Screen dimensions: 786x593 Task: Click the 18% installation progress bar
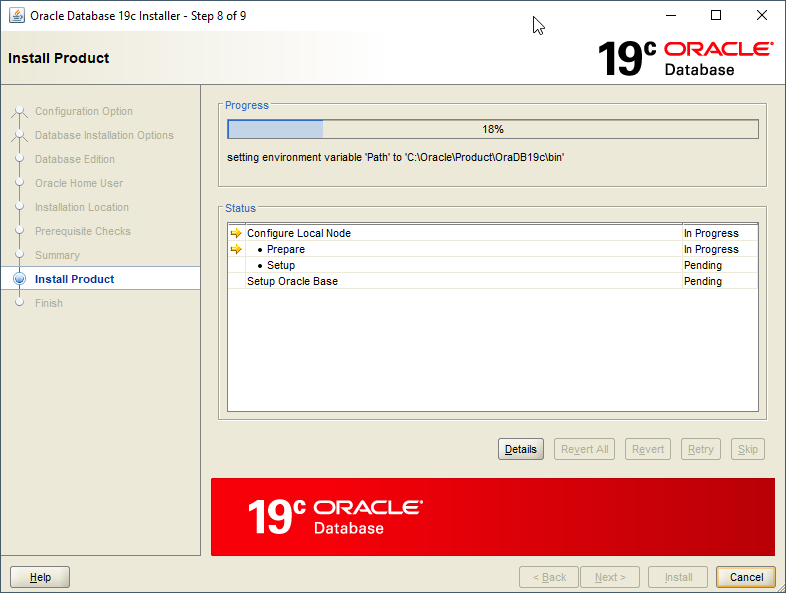(493, 129)
